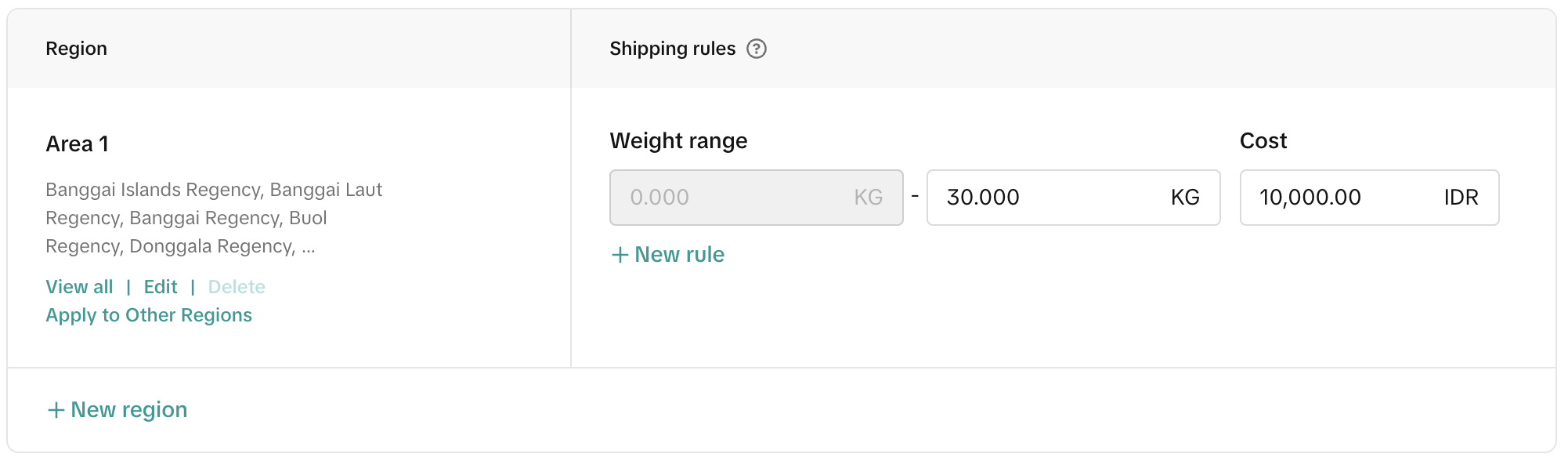Click the Area 1 title

77,144
